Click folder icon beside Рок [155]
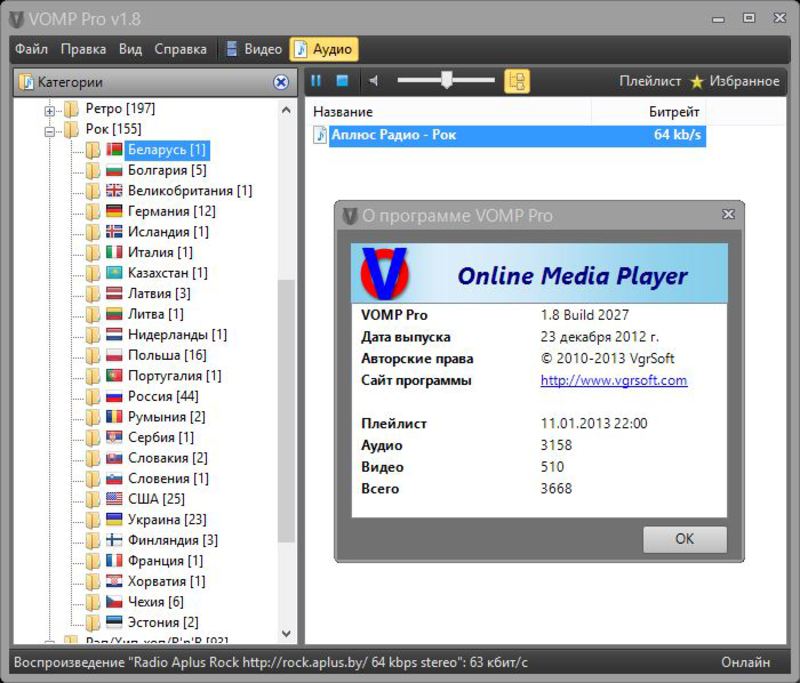Screen dimensions: 800x683 [71, 130]
